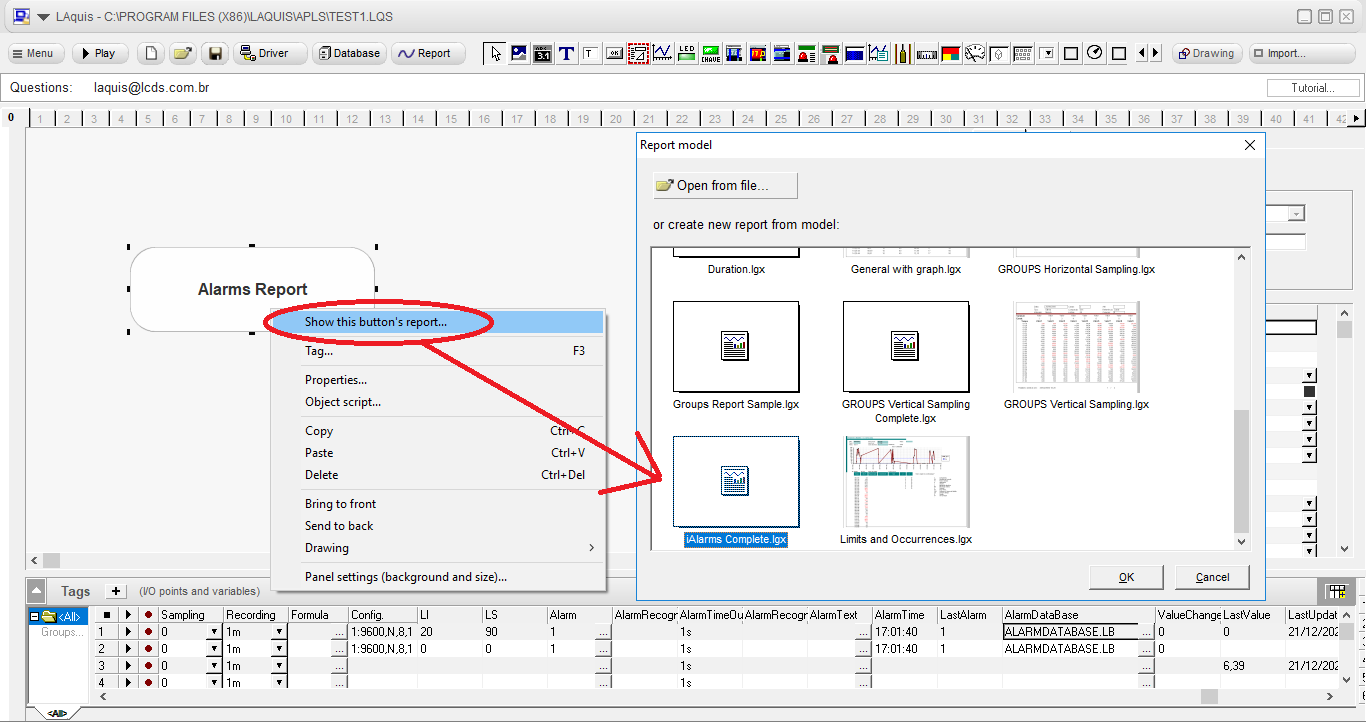
Task: Select the numeric 3.1 display tool
Action: 543,53
